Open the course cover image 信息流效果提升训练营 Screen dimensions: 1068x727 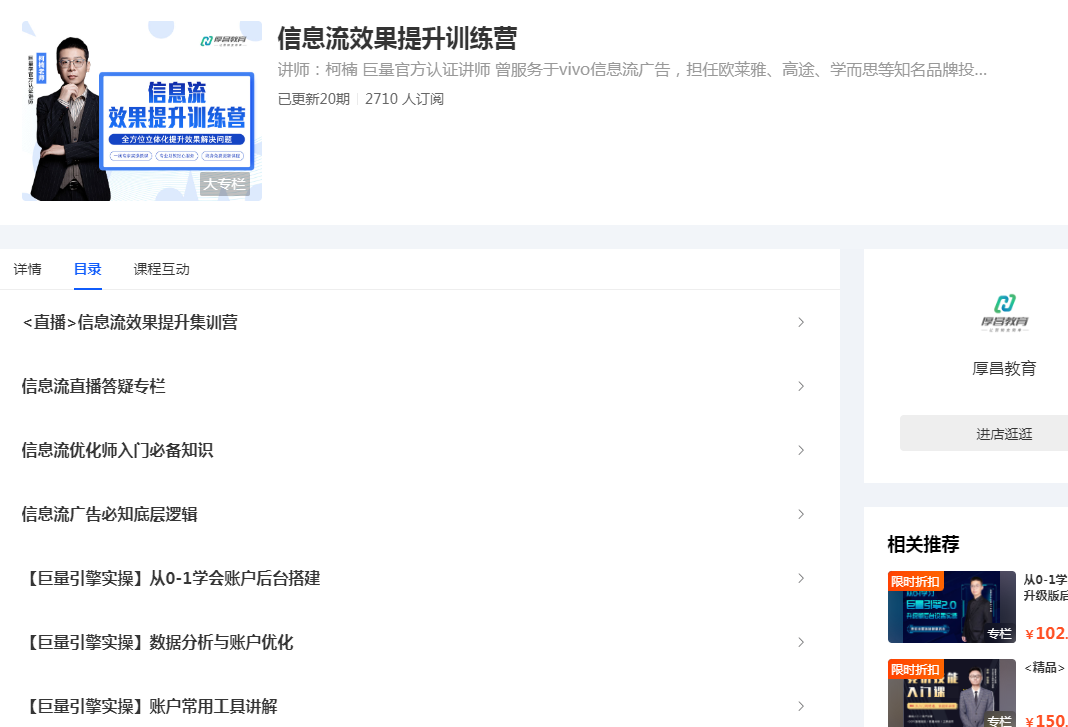(142, 110)
